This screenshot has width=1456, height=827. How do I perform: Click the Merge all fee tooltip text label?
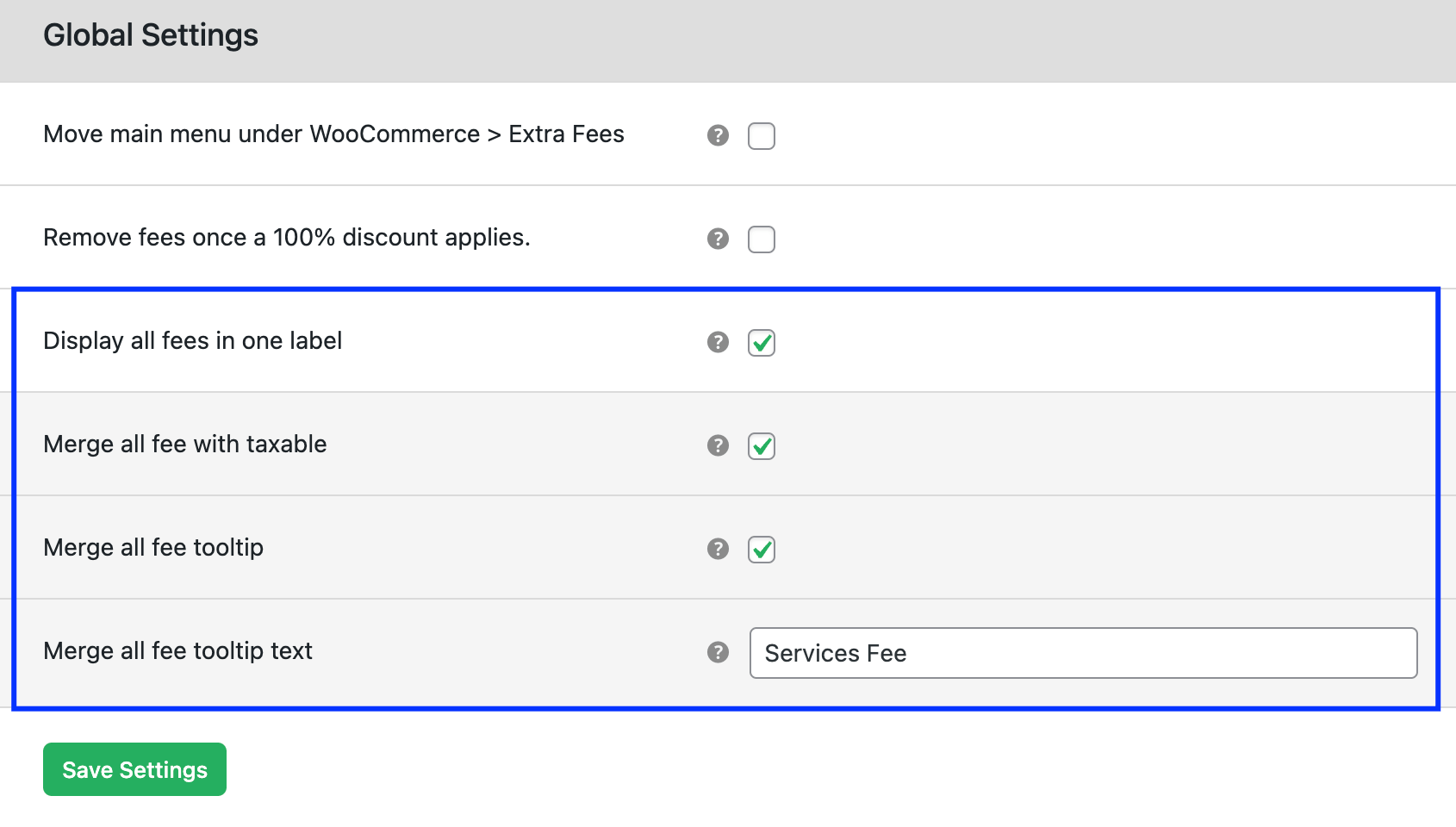coord(177,651)
